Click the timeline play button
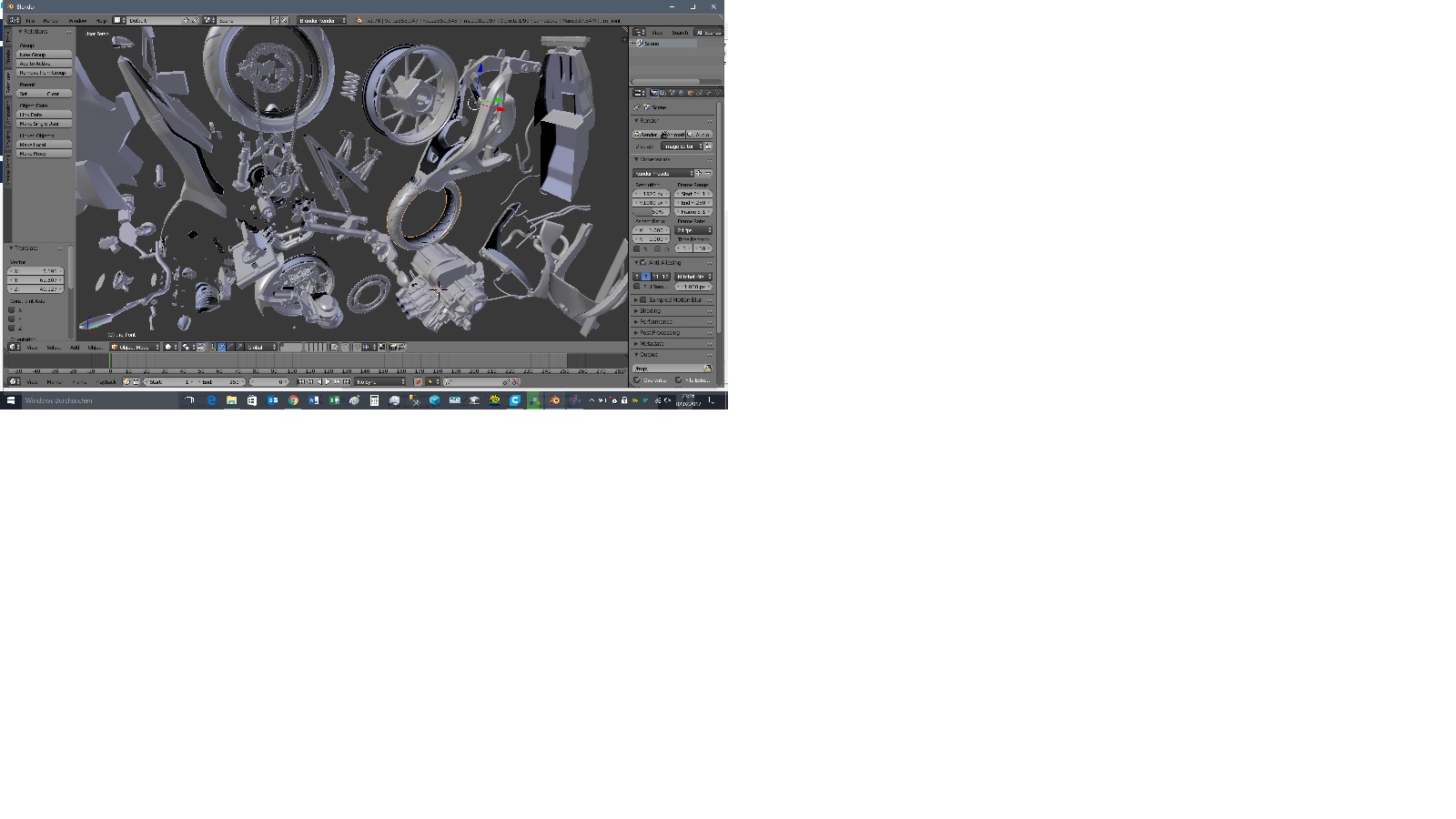The height and width of the screenshot is (819, 1456). point(328,382)
